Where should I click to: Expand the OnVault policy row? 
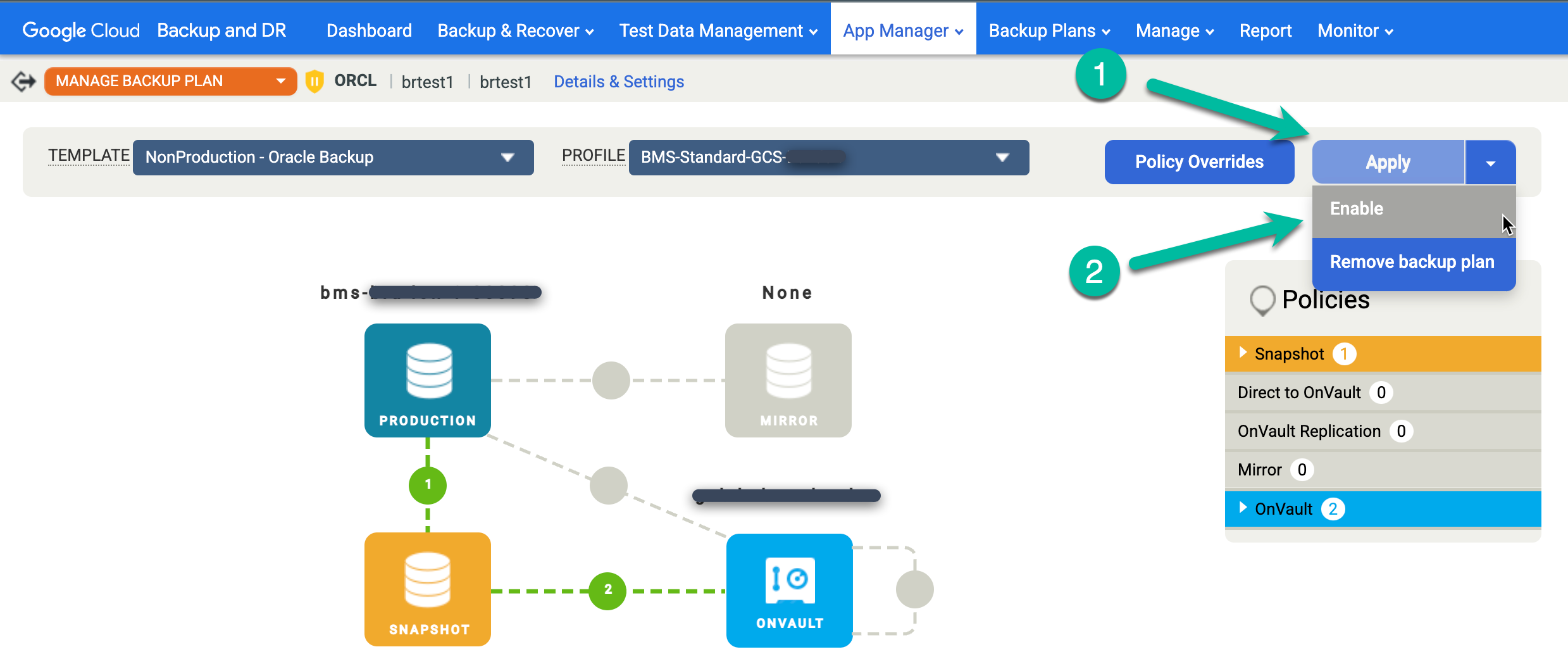(1242, 508)
